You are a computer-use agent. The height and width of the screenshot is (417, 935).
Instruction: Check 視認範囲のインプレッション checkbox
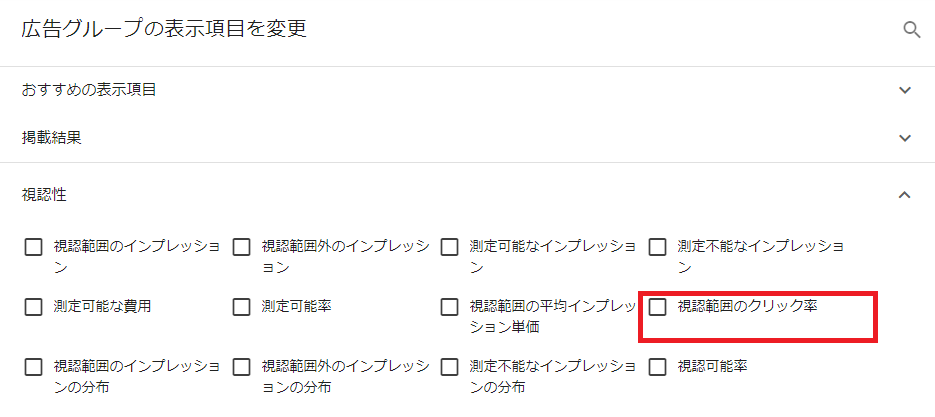34,247
